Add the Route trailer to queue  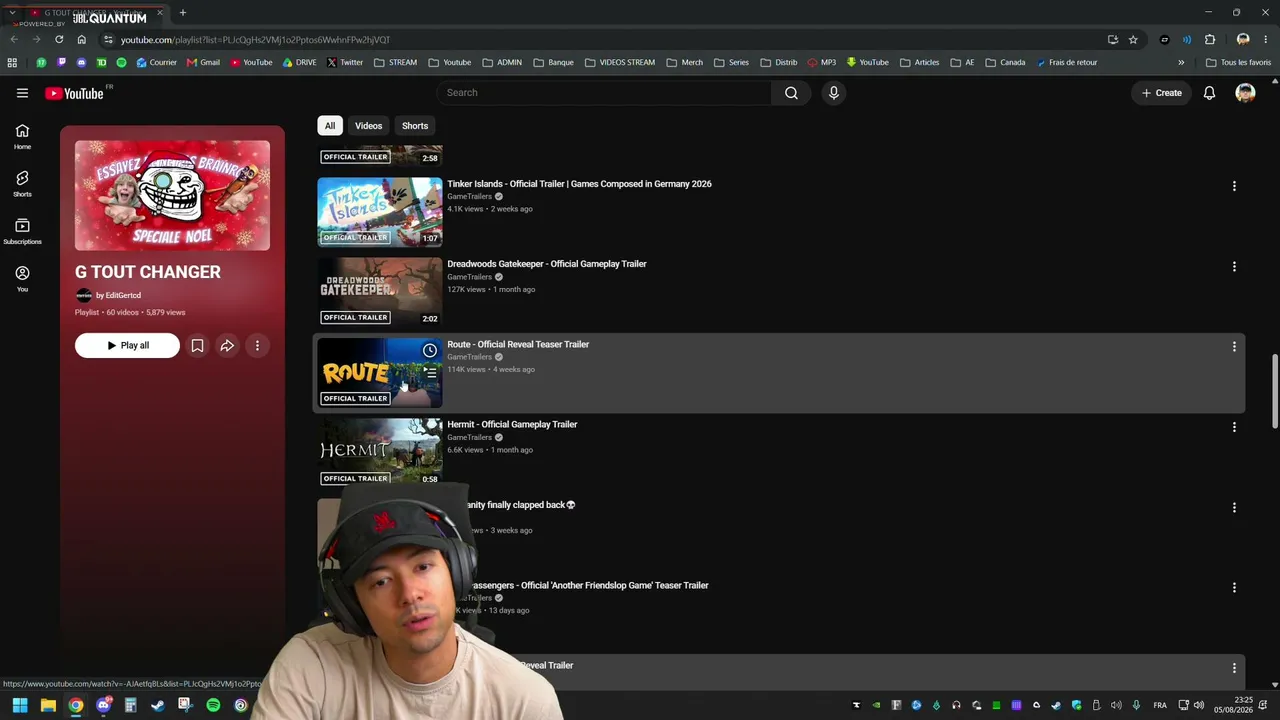click(x=430, y=372)
